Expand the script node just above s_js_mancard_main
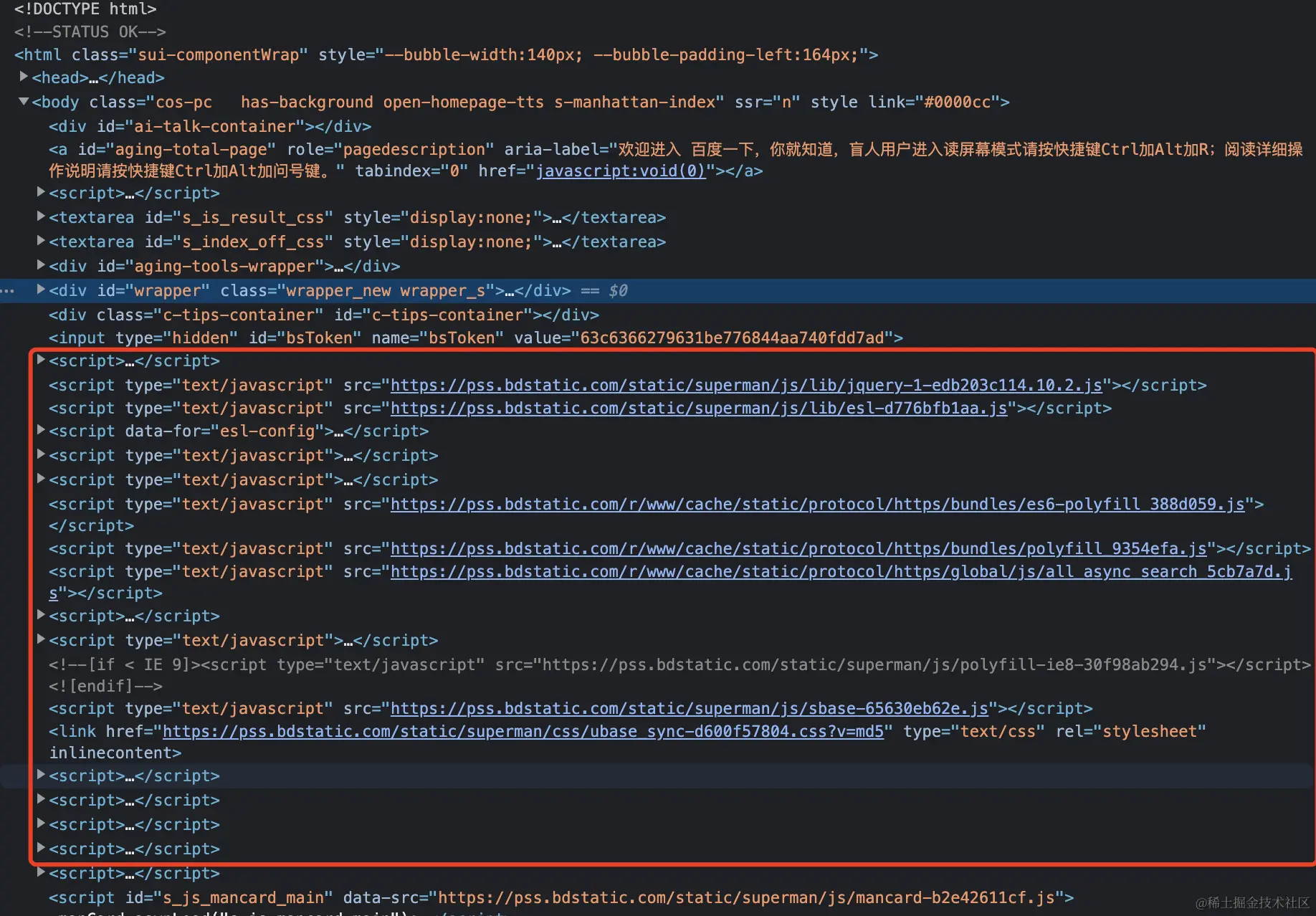 (41, 872)
